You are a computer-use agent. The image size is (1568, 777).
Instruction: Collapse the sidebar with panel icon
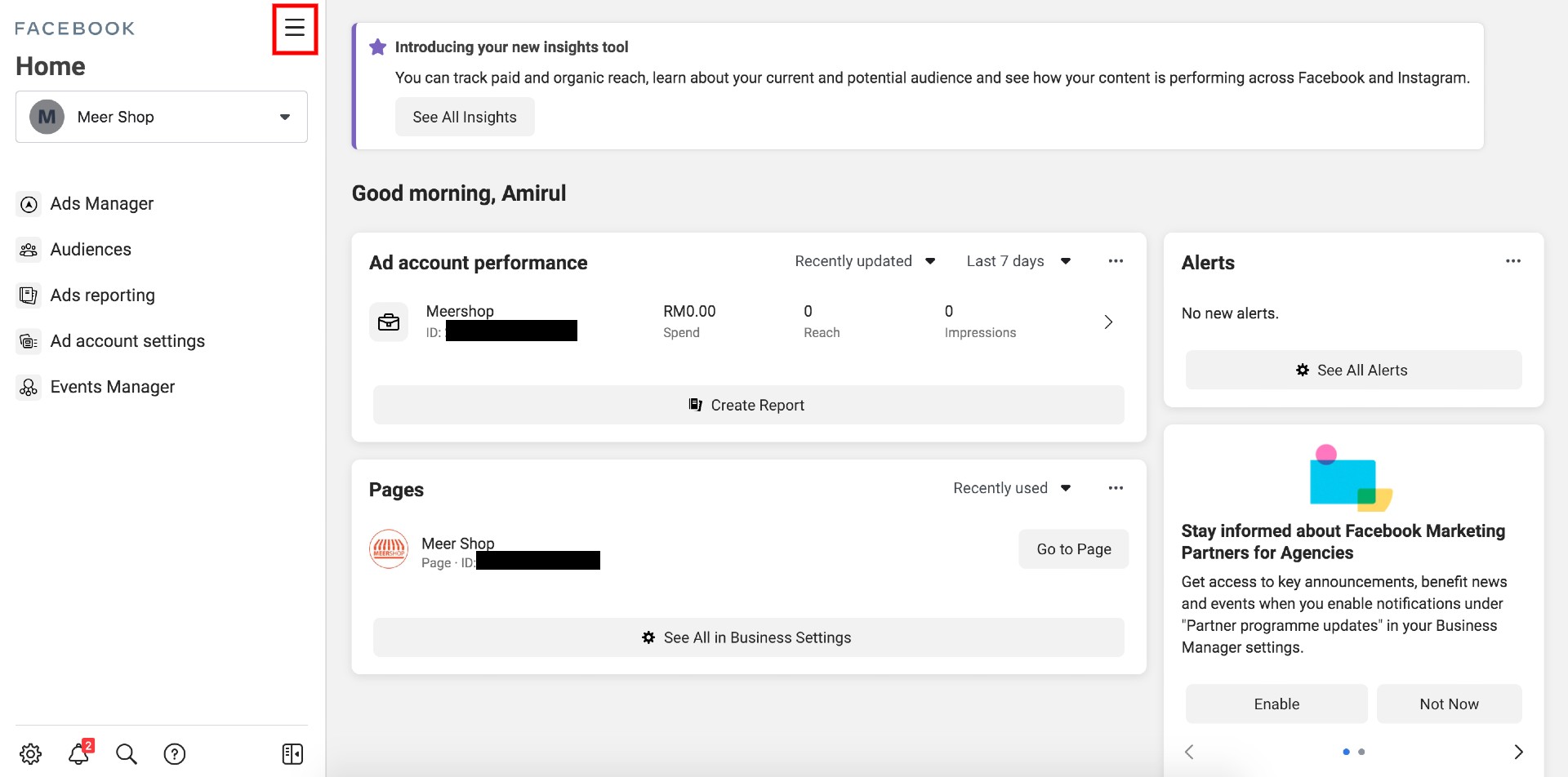click(x=292, y=753)
